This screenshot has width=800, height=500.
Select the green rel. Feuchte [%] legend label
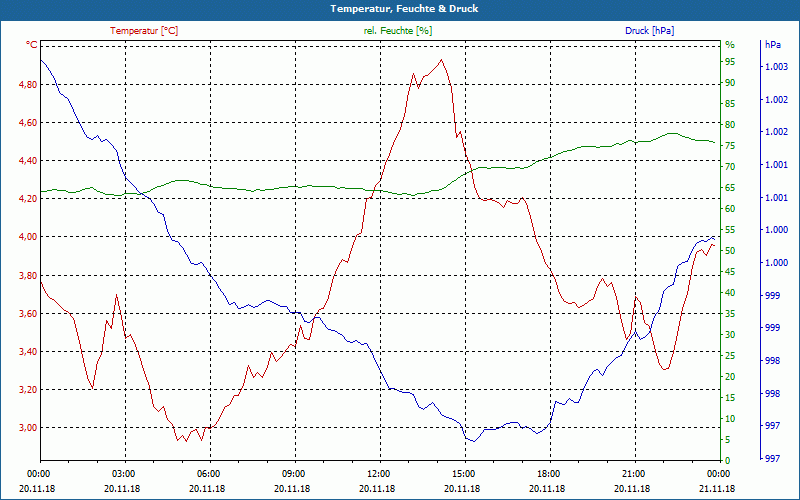(x=397, y=31)
